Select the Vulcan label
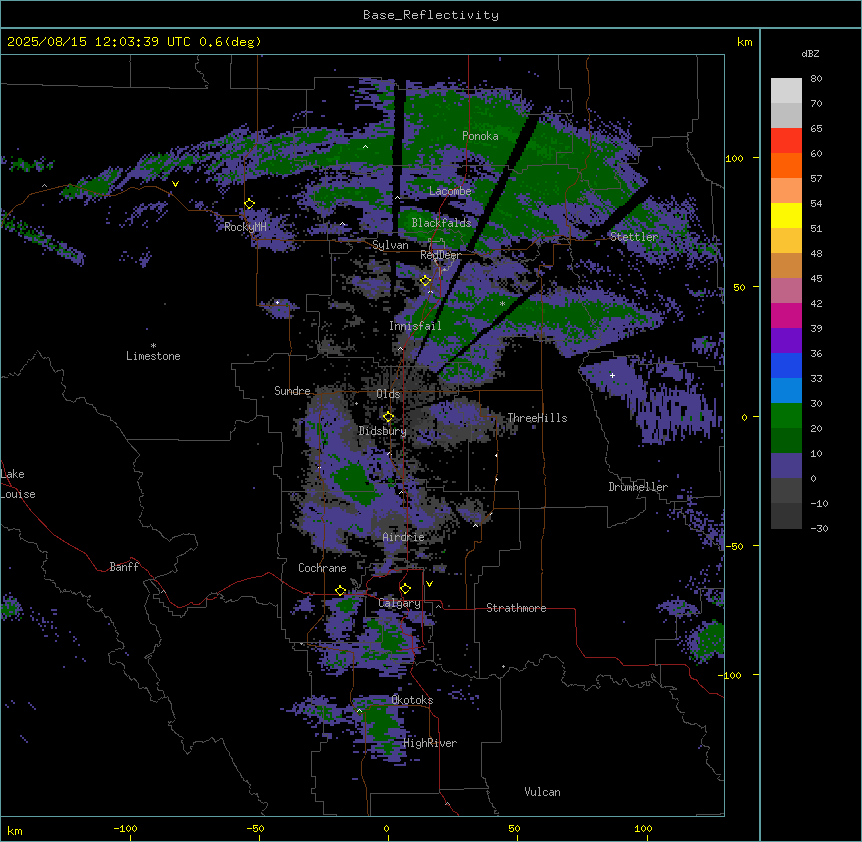 tap(543, 792)
